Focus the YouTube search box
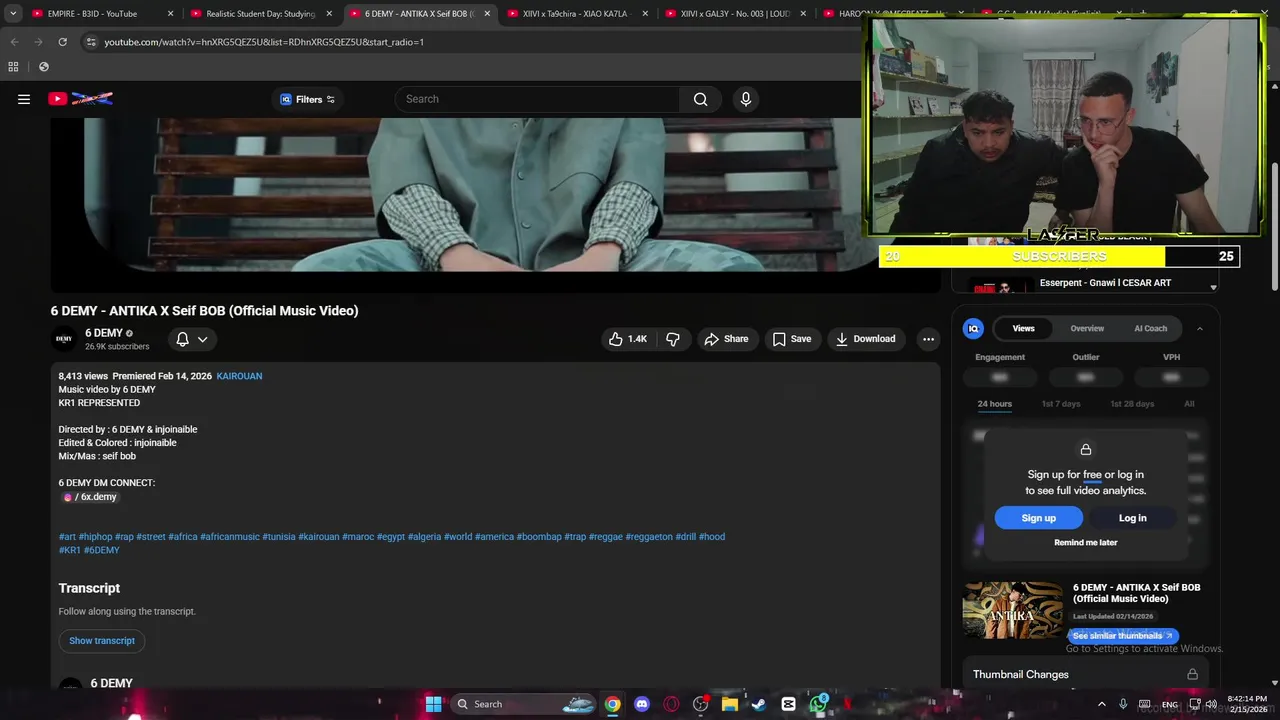The image size is (1280, 720). pos(538,99)
